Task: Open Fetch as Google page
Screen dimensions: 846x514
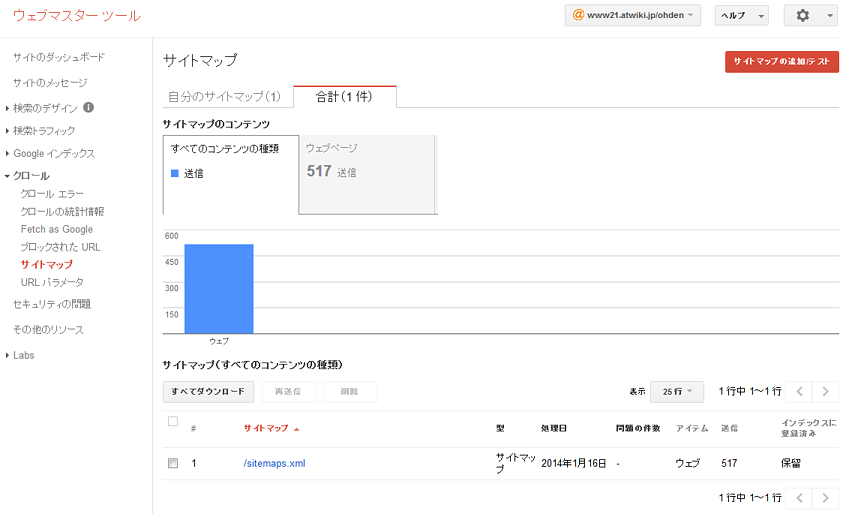Action: (57, 229)
